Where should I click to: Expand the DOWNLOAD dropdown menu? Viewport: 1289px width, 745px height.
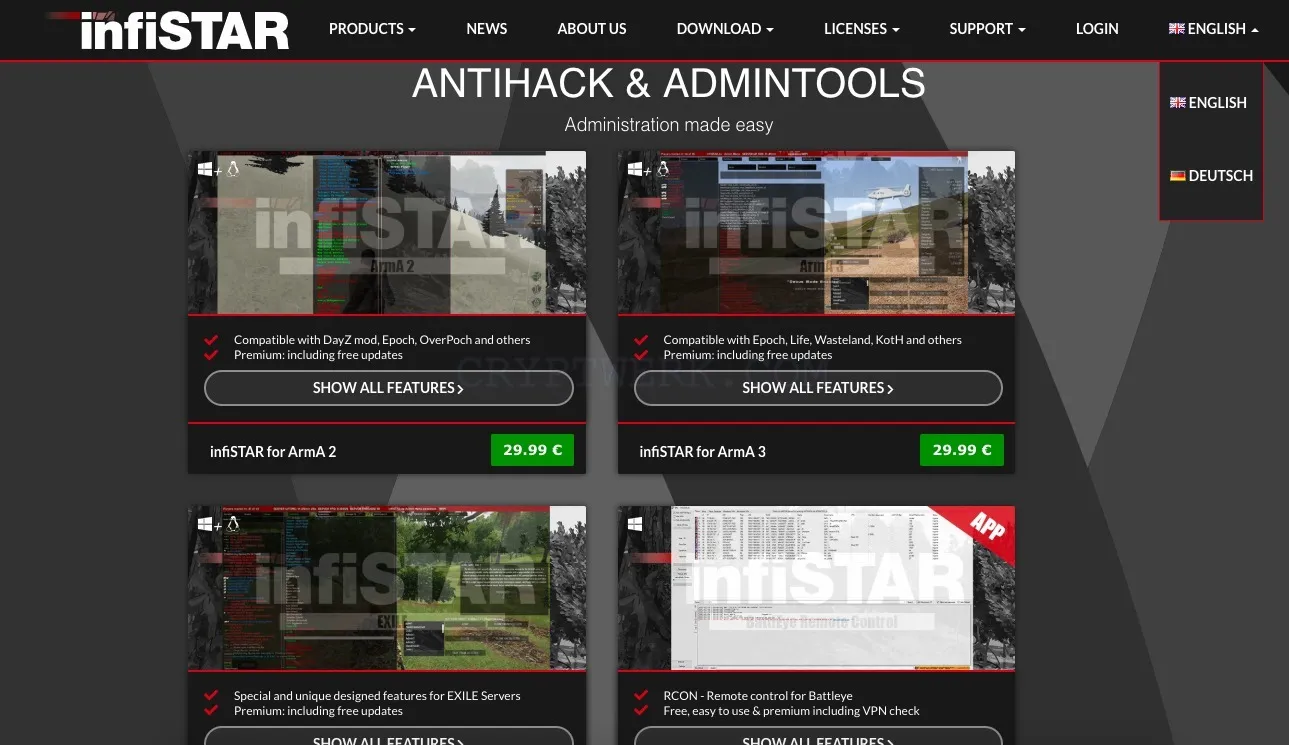[x=725, y=29]
